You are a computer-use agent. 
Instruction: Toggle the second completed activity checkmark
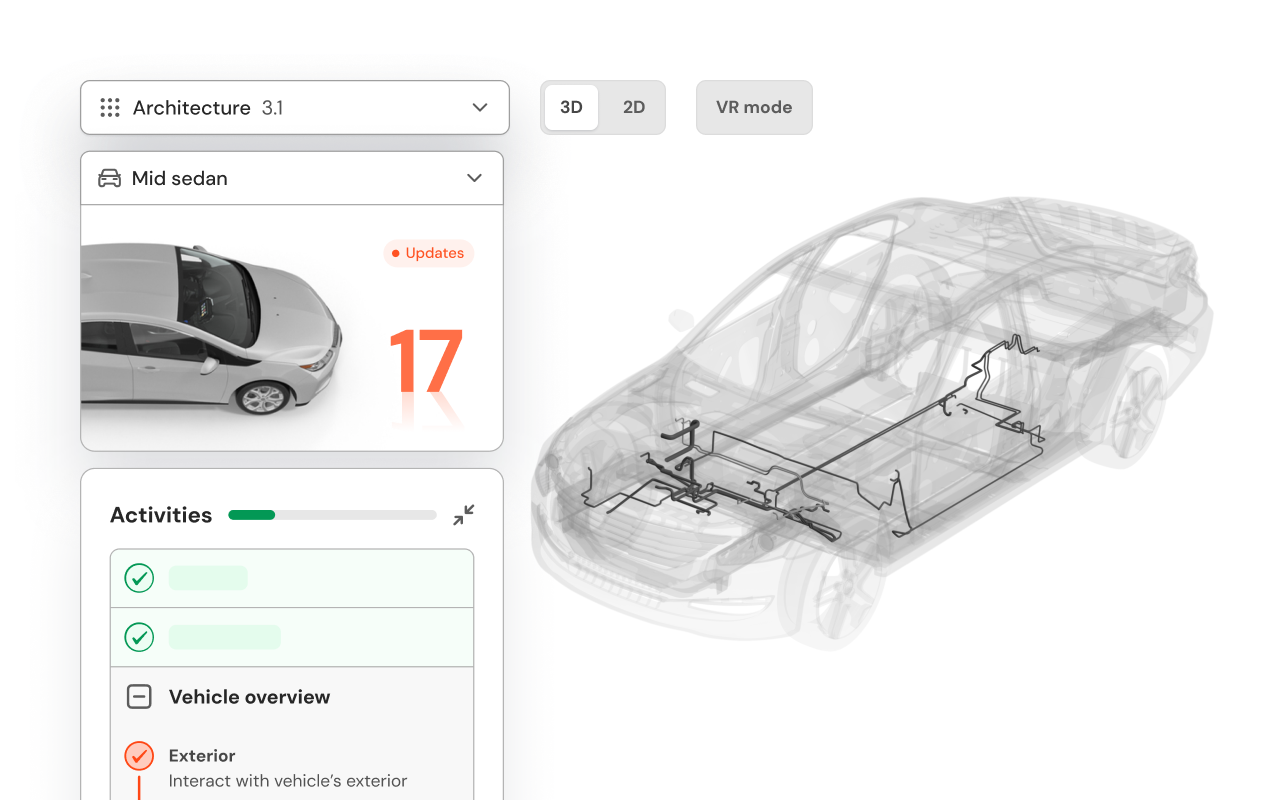click(139, 637)
